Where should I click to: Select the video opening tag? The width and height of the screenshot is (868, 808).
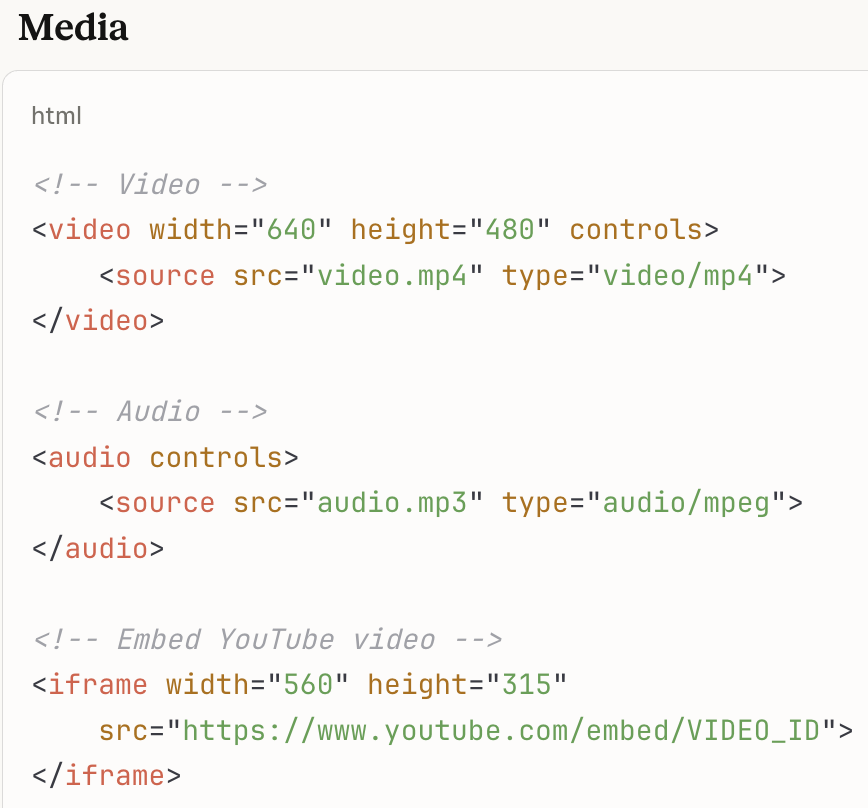pos(90,229)
